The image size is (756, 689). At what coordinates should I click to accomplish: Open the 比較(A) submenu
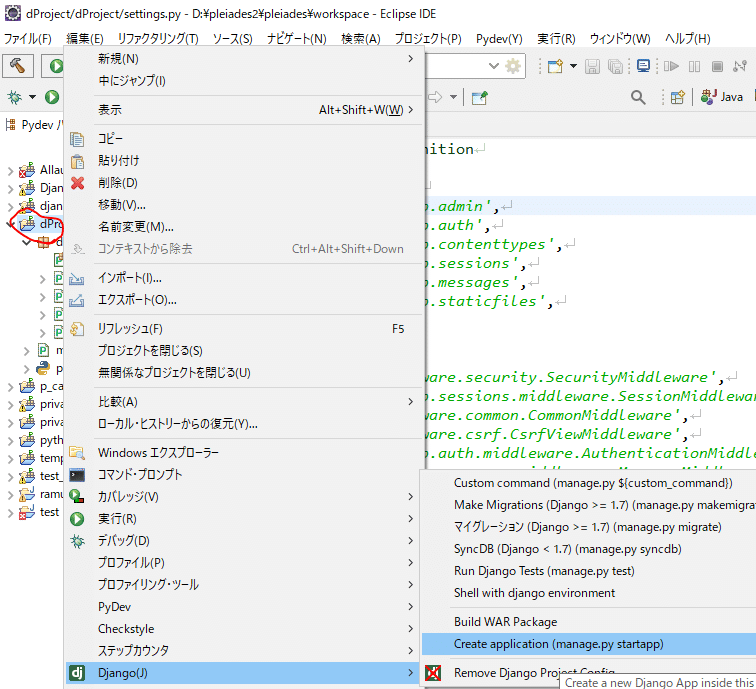coord(244,402)
